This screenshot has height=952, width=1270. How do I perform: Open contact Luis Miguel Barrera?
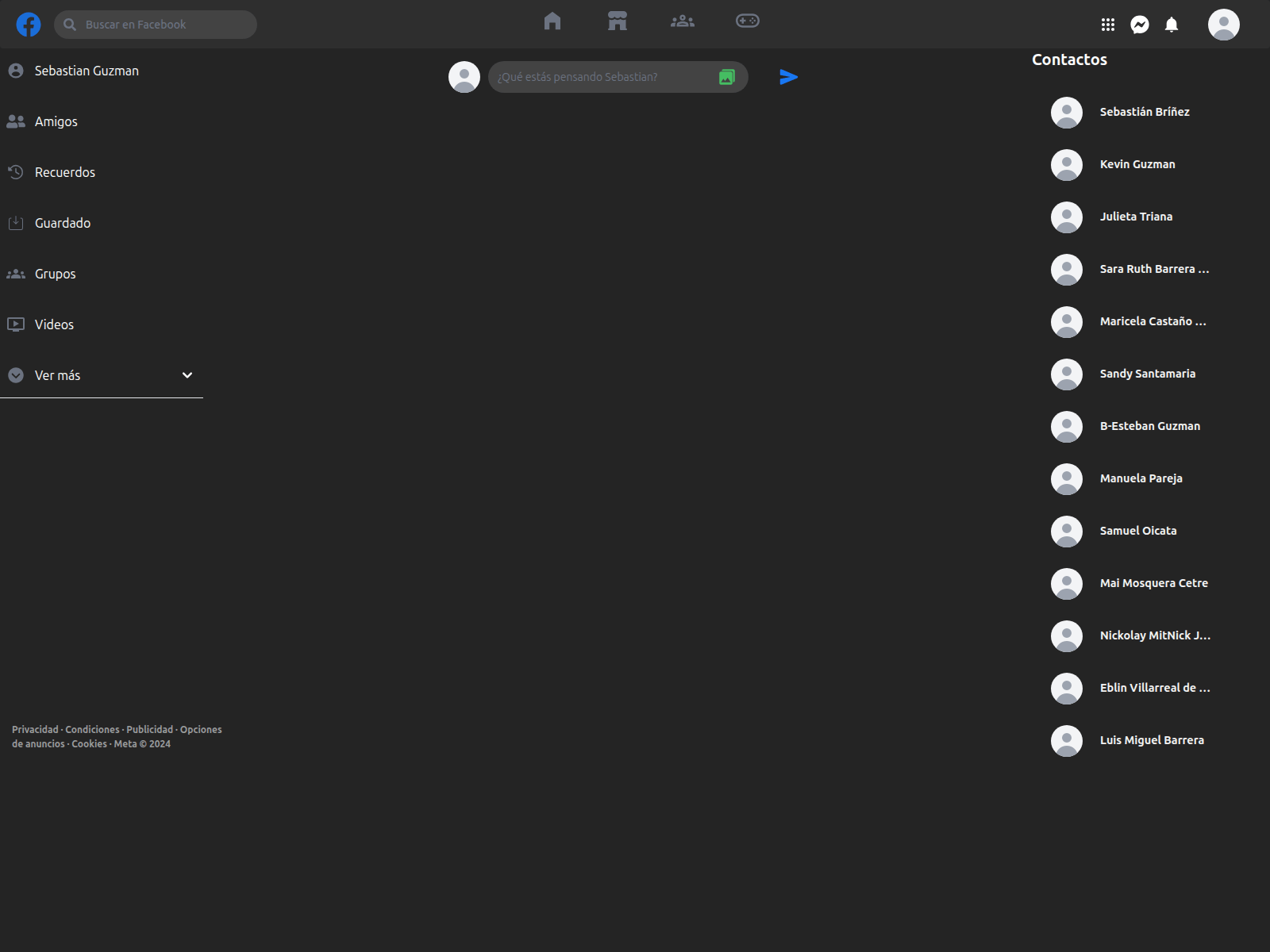tap(1151, 740)
